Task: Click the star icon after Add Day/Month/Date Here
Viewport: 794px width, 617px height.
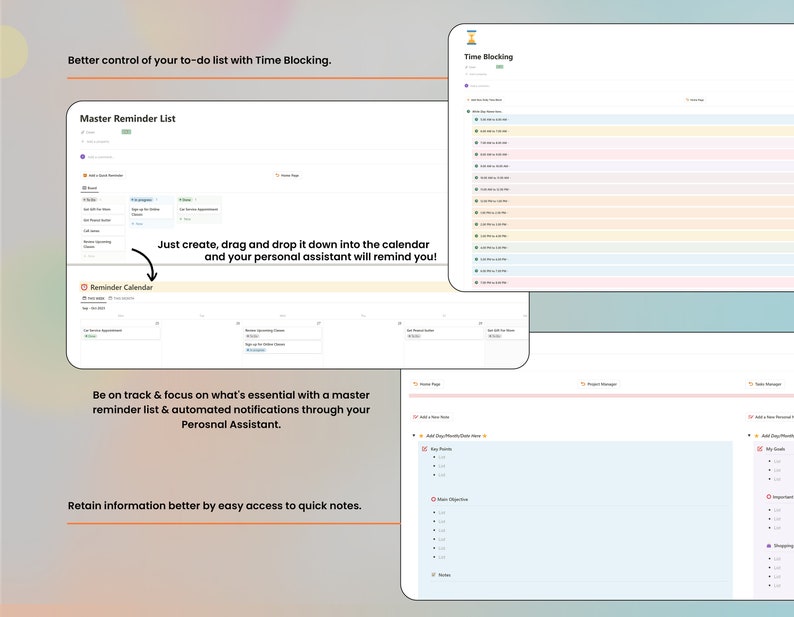Action: [x=485, y=436]
